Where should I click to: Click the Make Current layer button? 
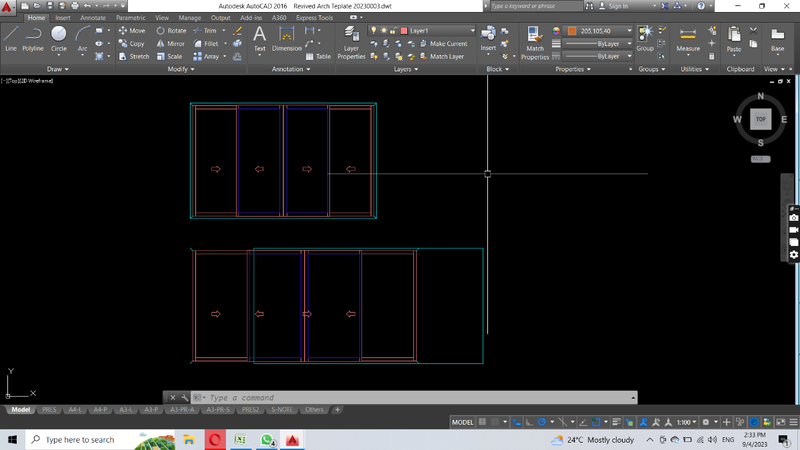pyautogui.click(x=447, y=44)
